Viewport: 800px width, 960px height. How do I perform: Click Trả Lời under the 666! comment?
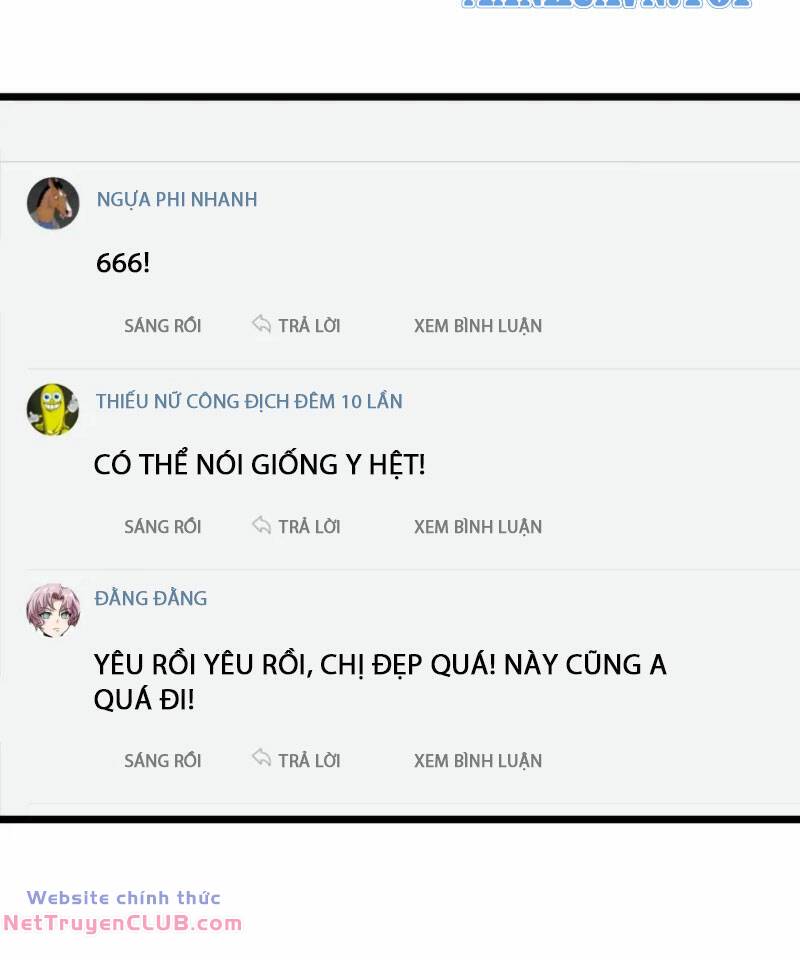click(x=309, y=326)
